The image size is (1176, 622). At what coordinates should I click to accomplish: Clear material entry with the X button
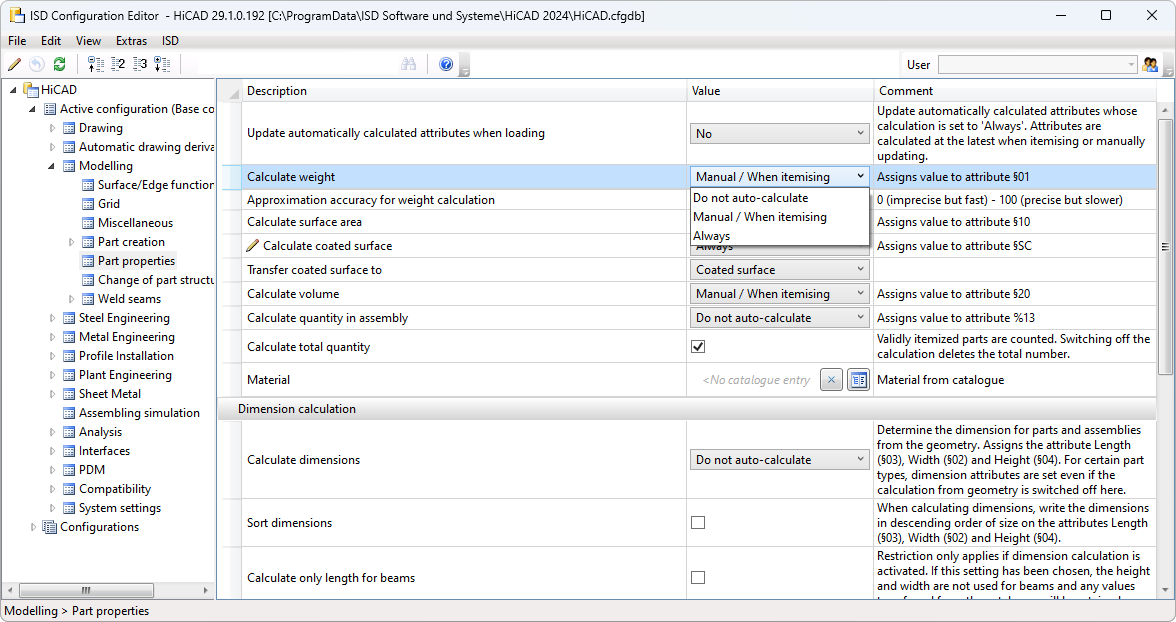(831, 380)
